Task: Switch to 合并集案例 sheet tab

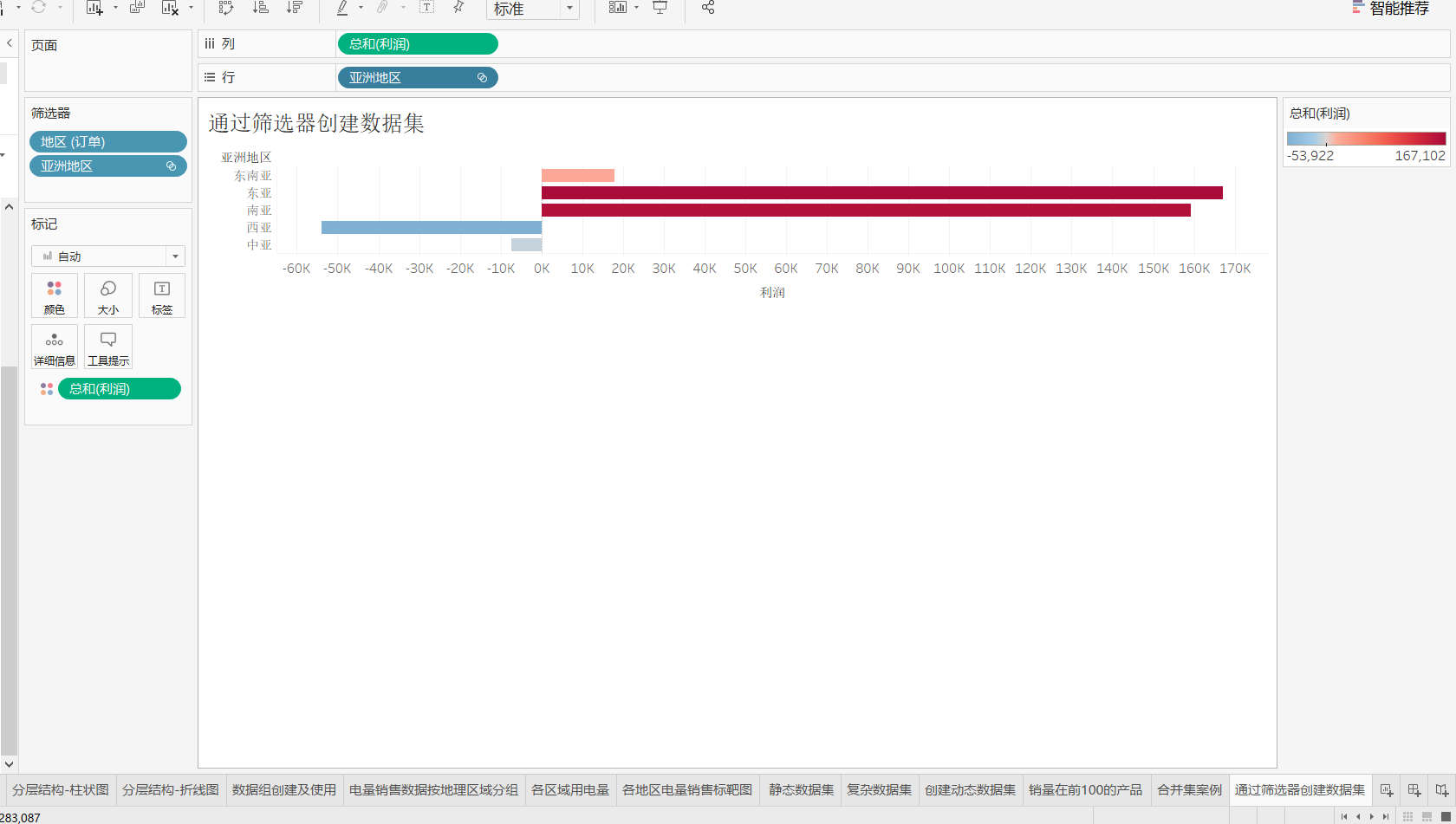Action: pos(1190,790)
